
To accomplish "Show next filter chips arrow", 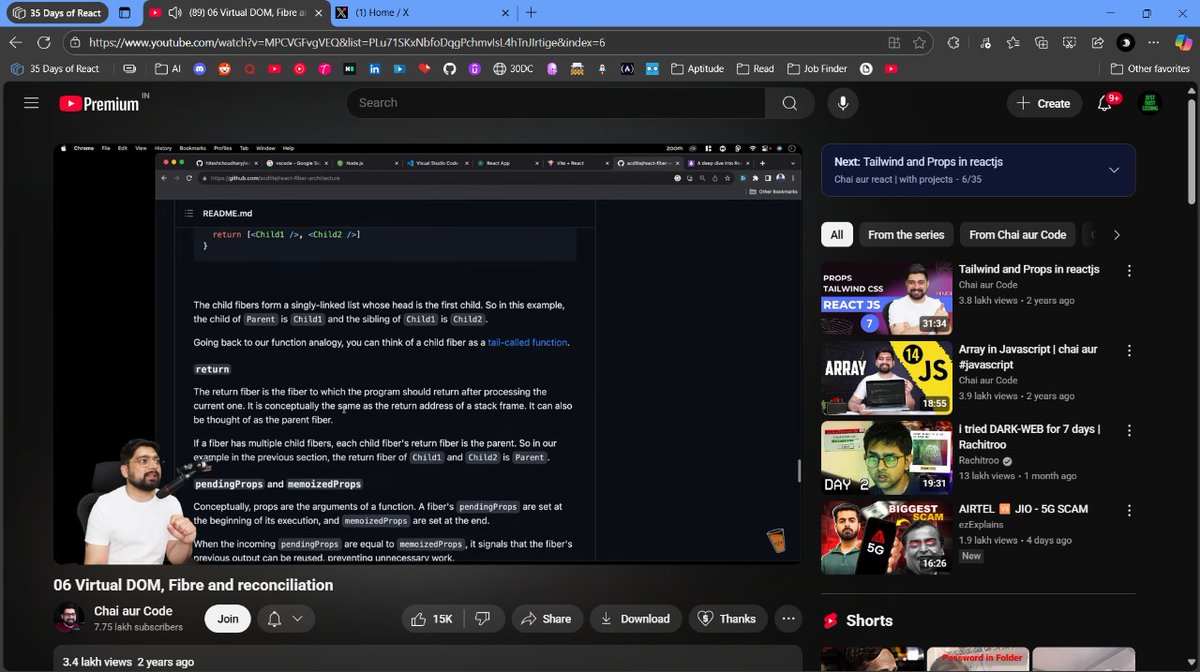I will pos(1116,235).
